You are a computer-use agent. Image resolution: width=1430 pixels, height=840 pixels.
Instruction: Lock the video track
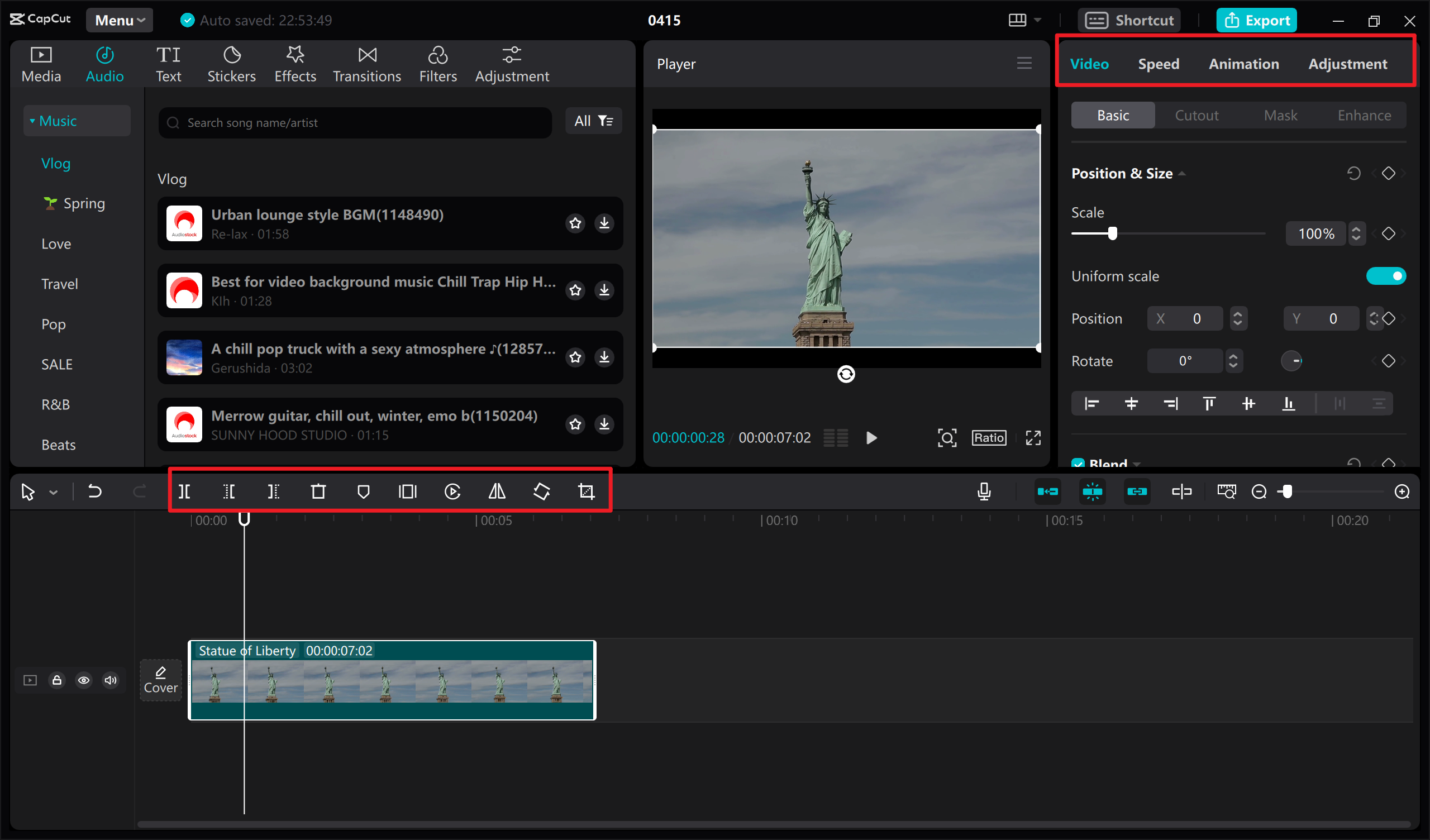click(57, 680)
